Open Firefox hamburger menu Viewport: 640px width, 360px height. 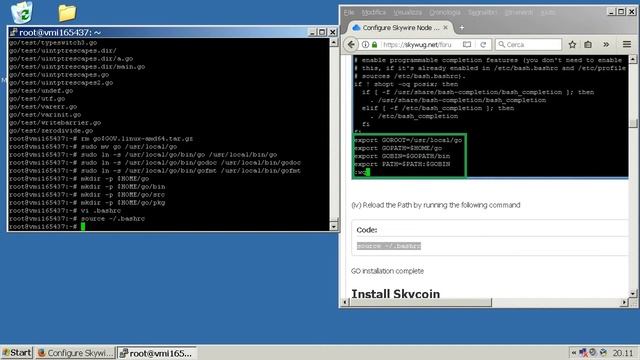[x=627, y=44]
